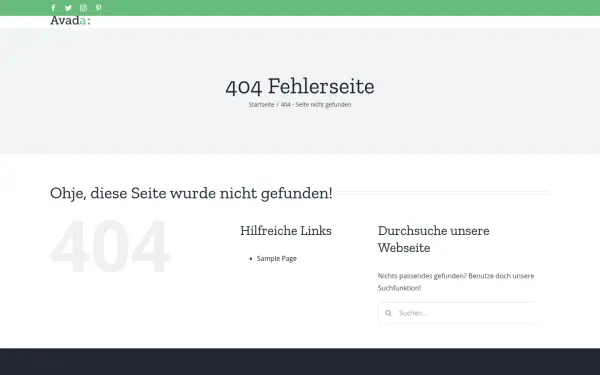600x375 pixels.
Task: Open the Twitter social icon
Action: click(68, 8)
